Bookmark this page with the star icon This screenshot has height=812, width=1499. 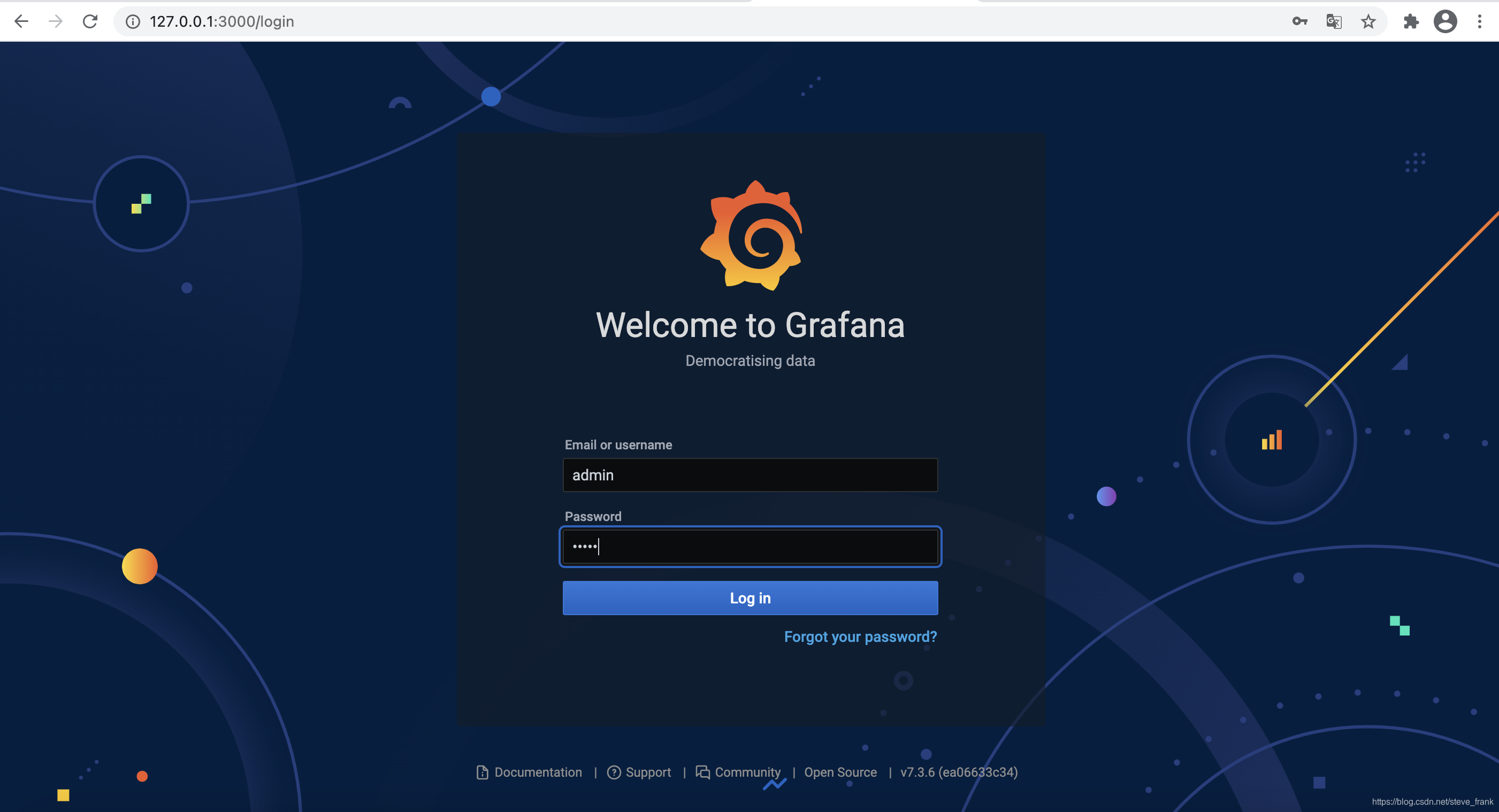coord(1367,21)
